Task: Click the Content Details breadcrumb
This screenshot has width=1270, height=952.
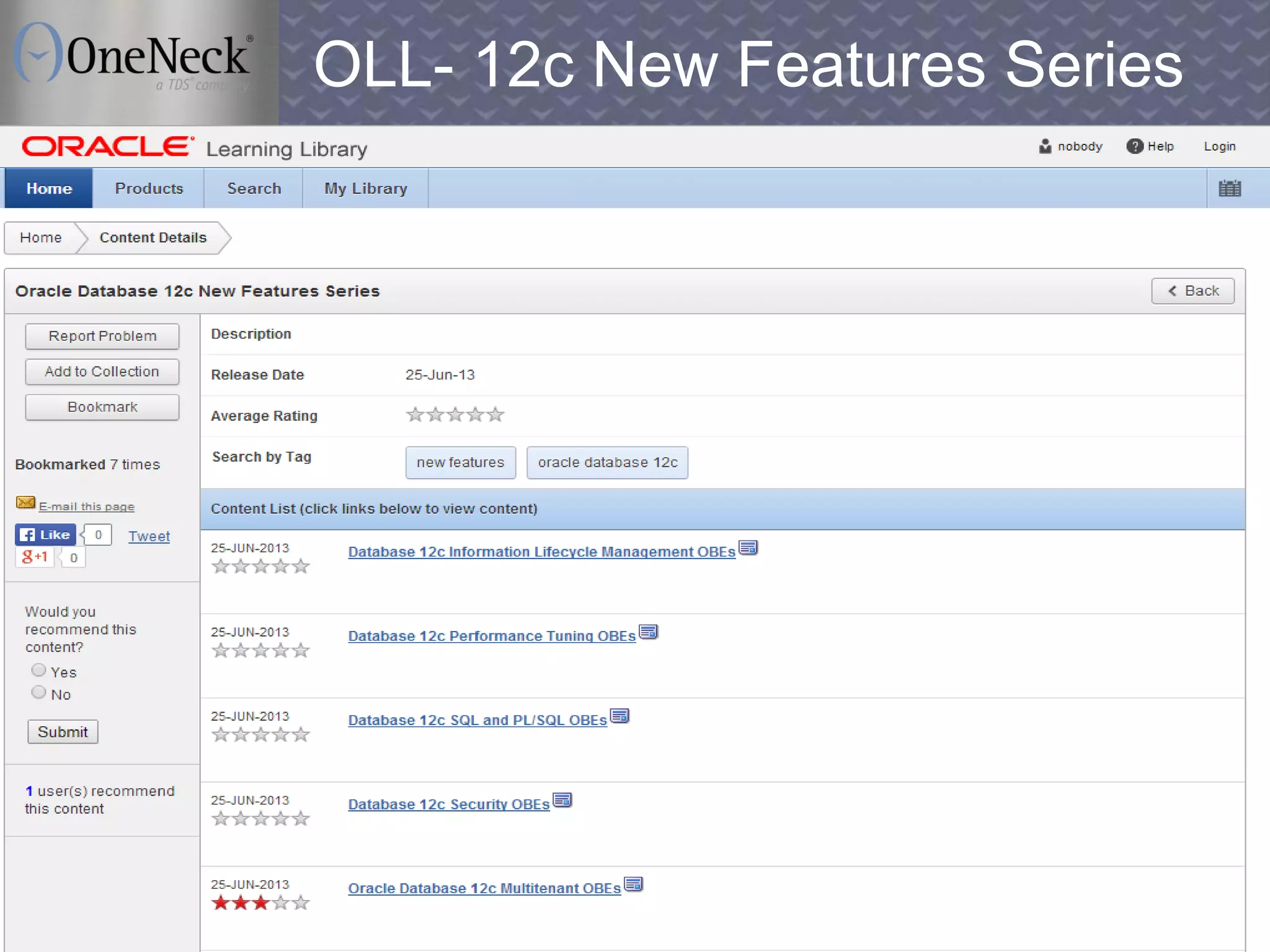Action: (x=153, y=238)
